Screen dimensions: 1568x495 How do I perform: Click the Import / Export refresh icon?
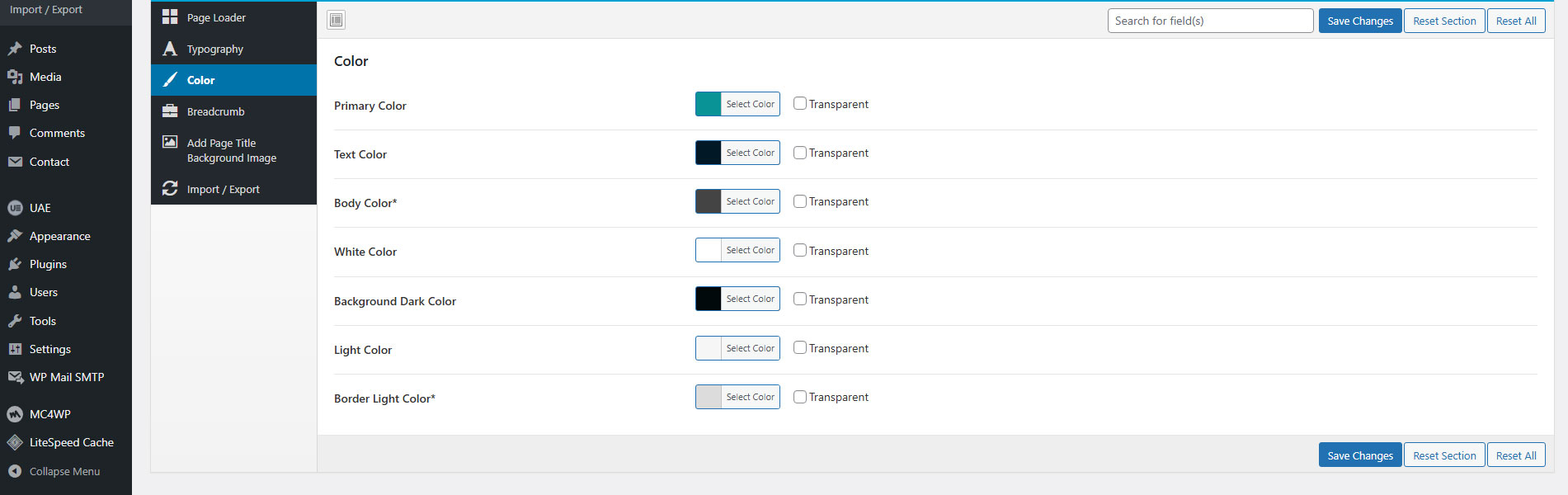tap(170, 189)
